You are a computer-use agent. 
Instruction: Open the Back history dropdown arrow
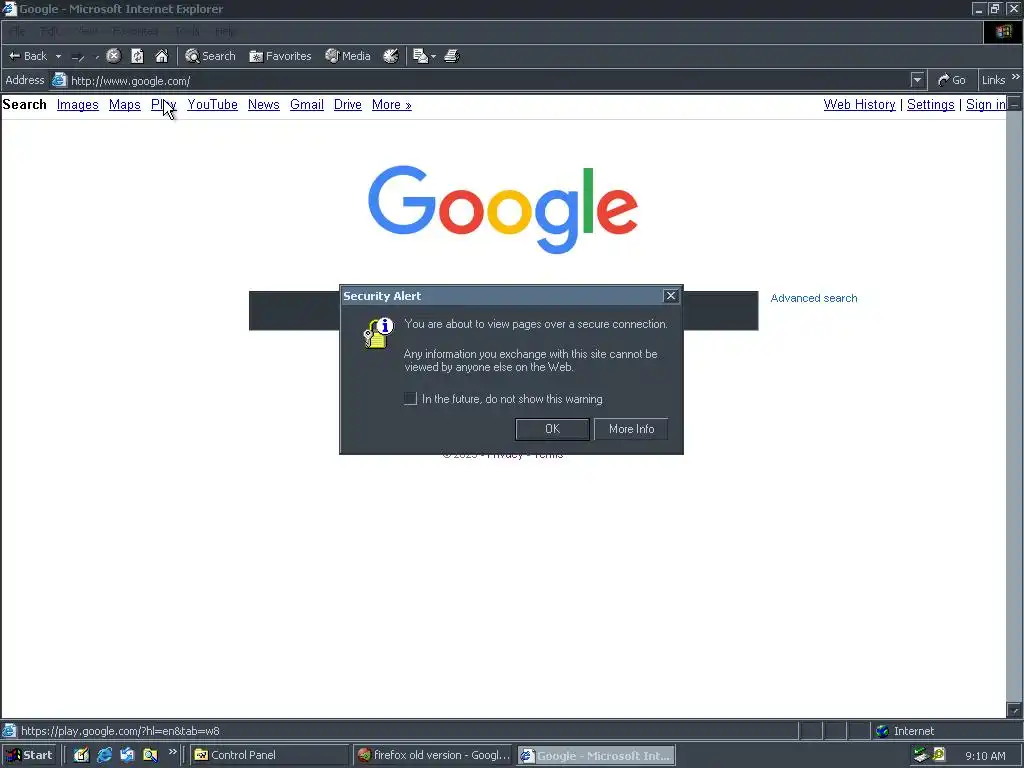pos(58,56)
